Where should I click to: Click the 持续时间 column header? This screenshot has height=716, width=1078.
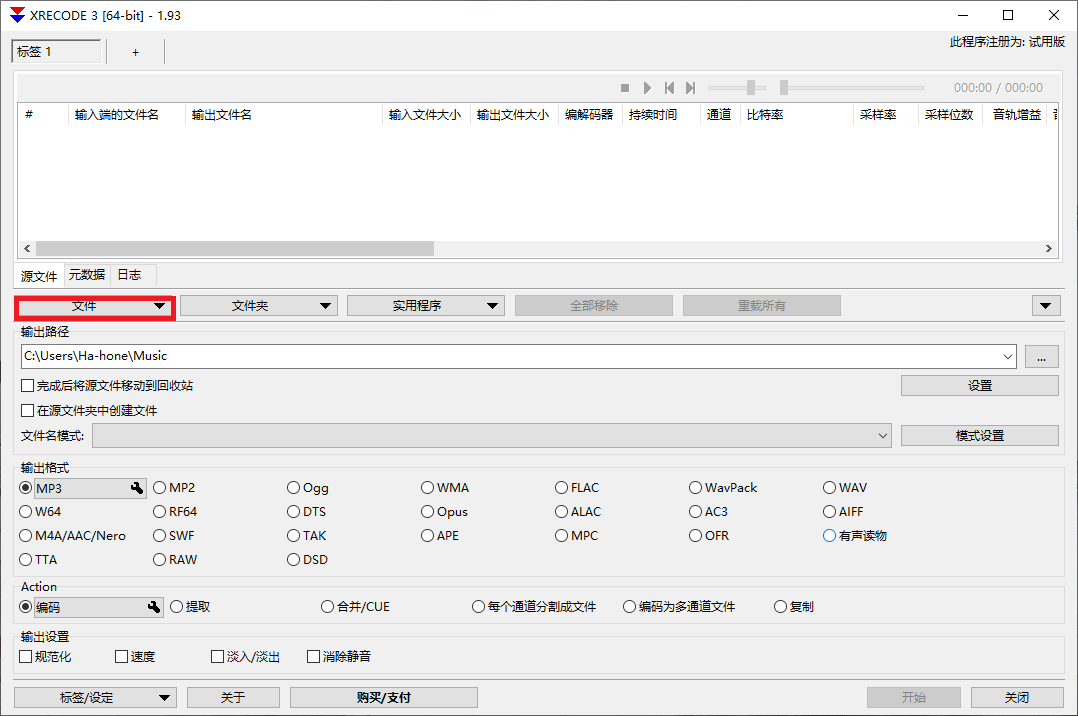(661, 115)
